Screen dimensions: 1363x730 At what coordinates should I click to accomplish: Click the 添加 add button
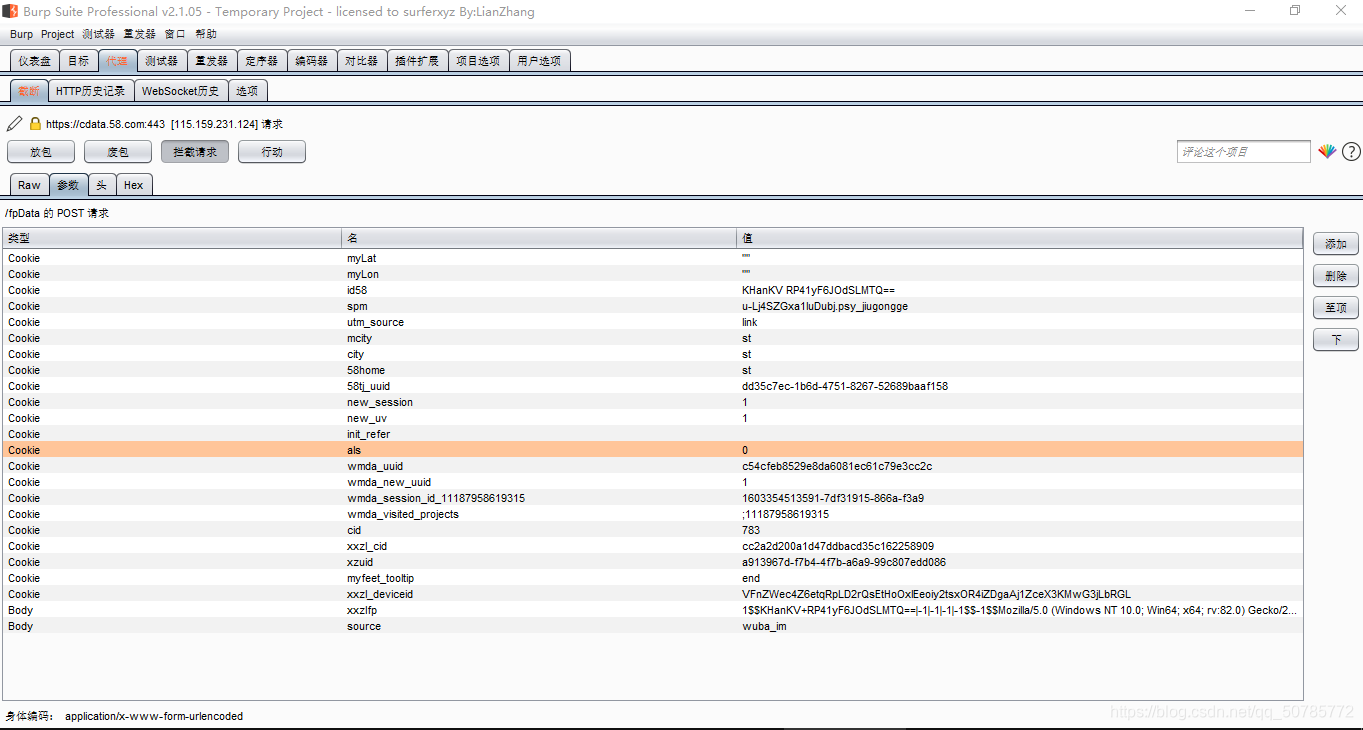pos(1336,244)
